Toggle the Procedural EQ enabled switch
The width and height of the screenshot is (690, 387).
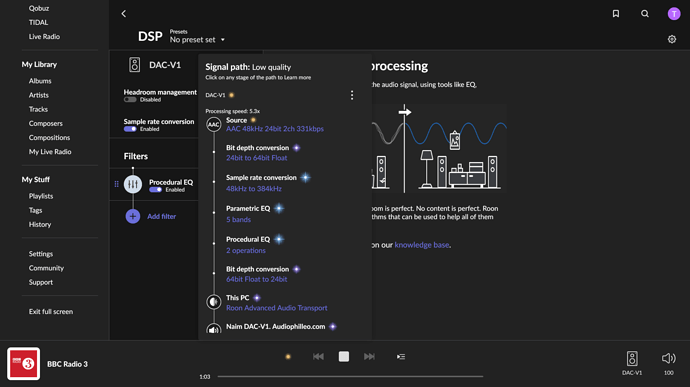(x=155, y=190)
